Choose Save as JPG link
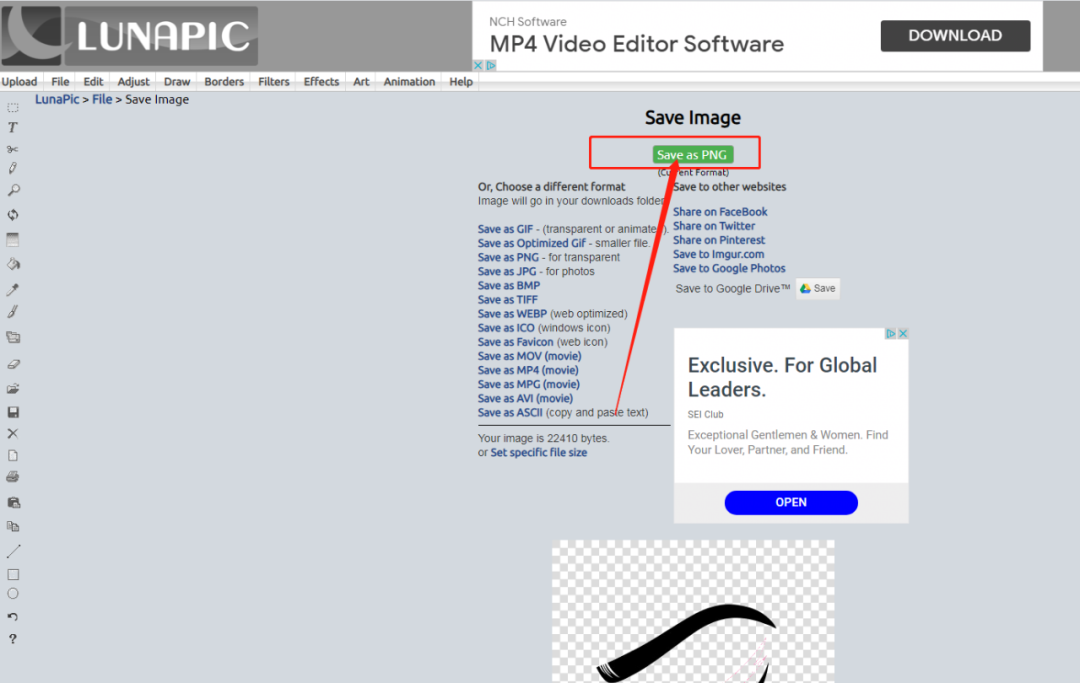This screenshot has height=683, width=1080. click(x=507, y=271)
